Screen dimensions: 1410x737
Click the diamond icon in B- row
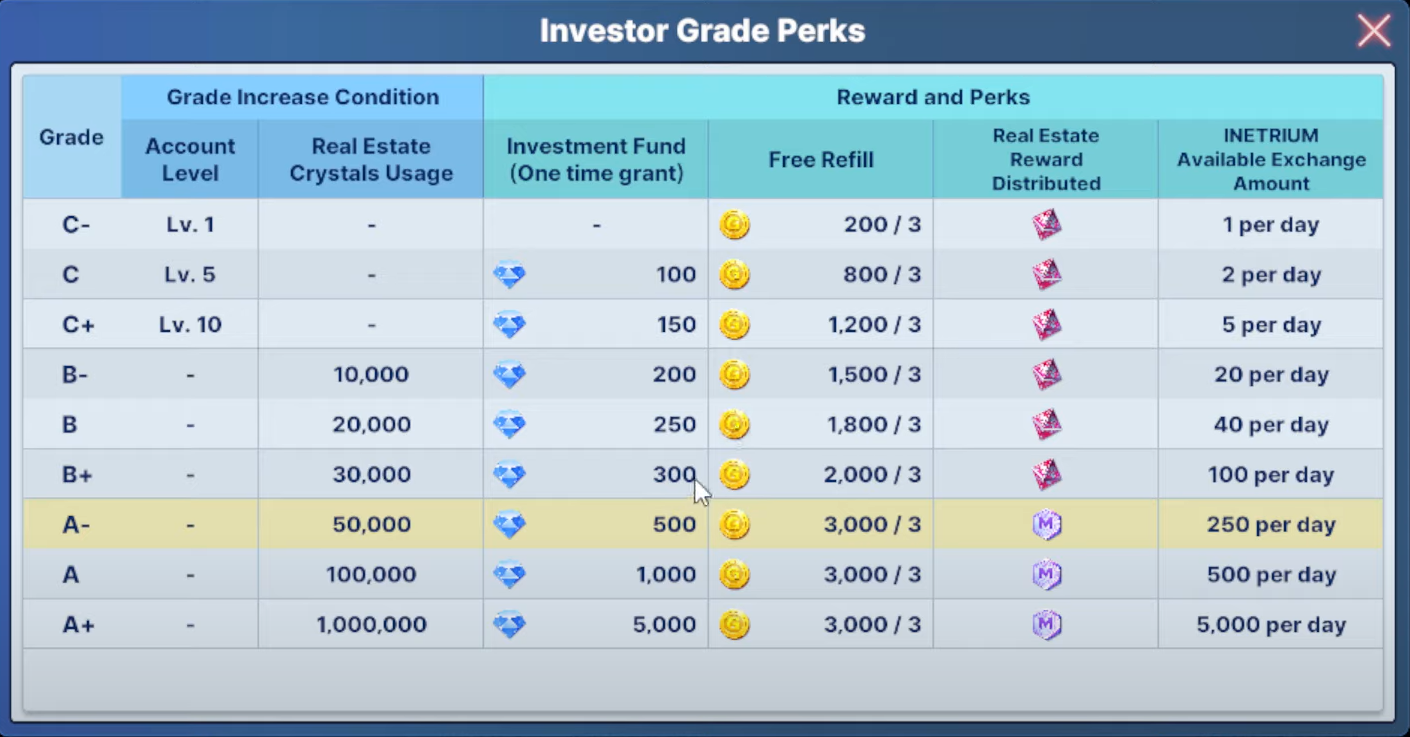[509, 375]
